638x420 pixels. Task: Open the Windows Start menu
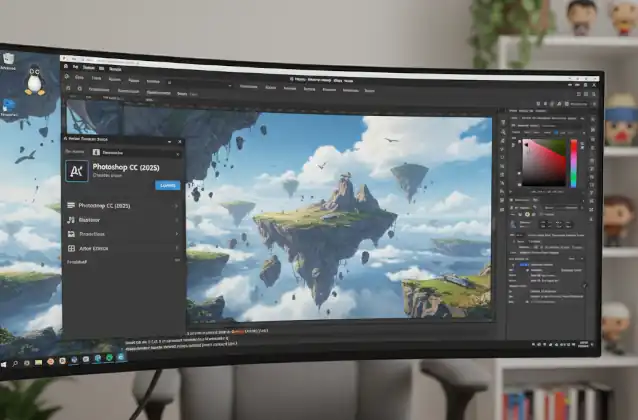click(x=3, y=365)
